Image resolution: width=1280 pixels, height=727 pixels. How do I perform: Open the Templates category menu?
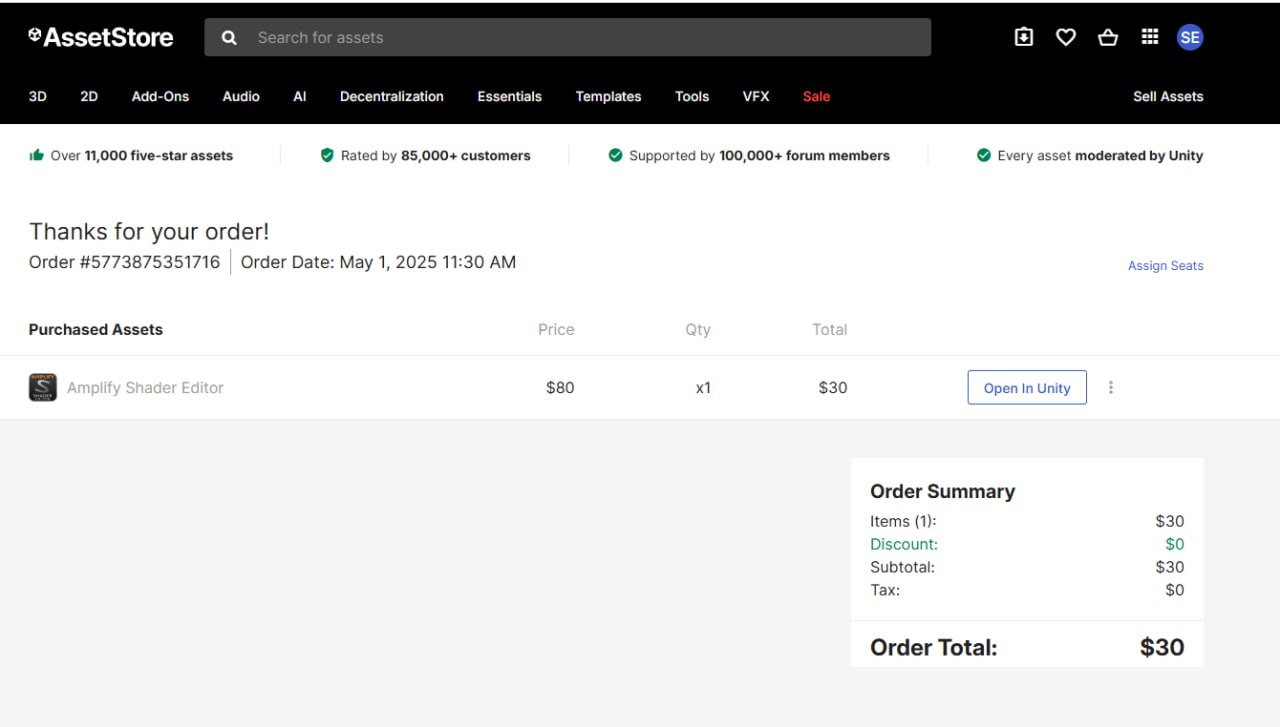point(608,96)
